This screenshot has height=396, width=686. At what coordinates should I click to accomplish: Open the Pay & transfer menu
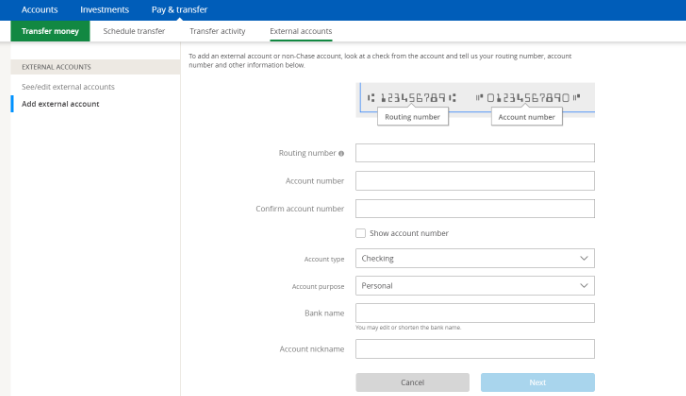click(179, 10)
